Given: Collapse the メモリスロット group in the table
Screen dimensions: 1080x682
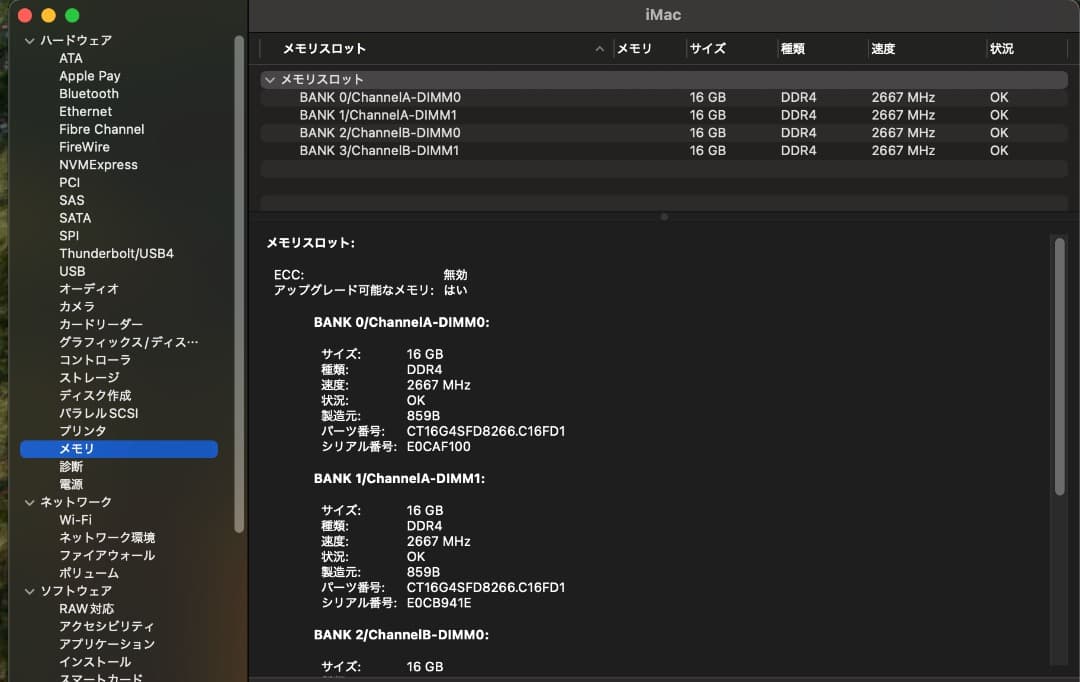Looking at the screenshot, I should coord(269,78).
